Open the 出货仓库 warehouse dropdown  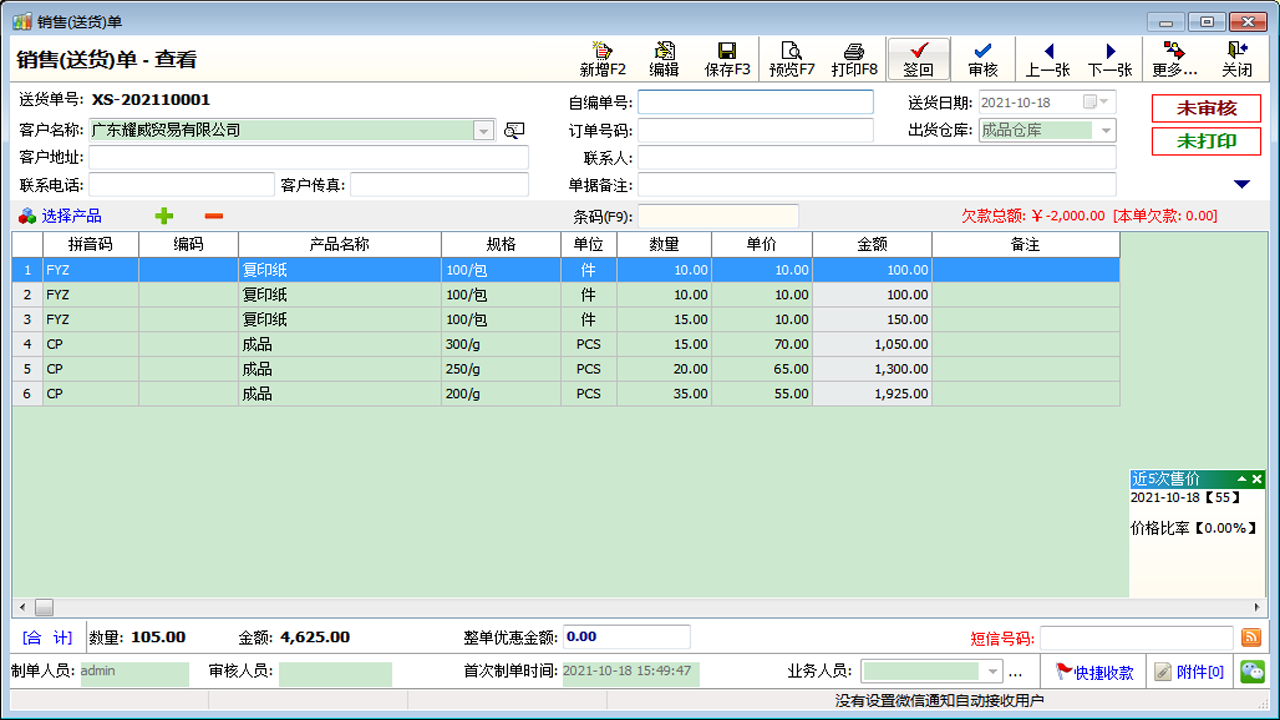pyautogui.click(x=1104, y=129)
